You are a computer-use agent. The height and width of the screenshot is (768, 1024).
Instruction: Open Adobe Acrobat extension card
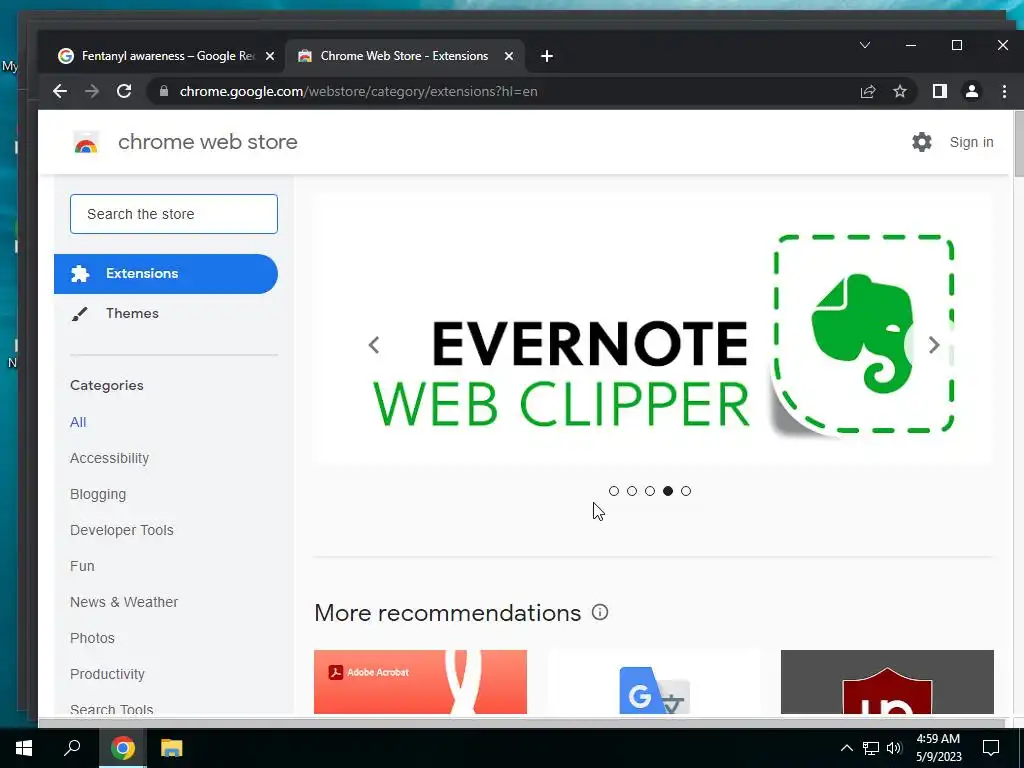421,682
